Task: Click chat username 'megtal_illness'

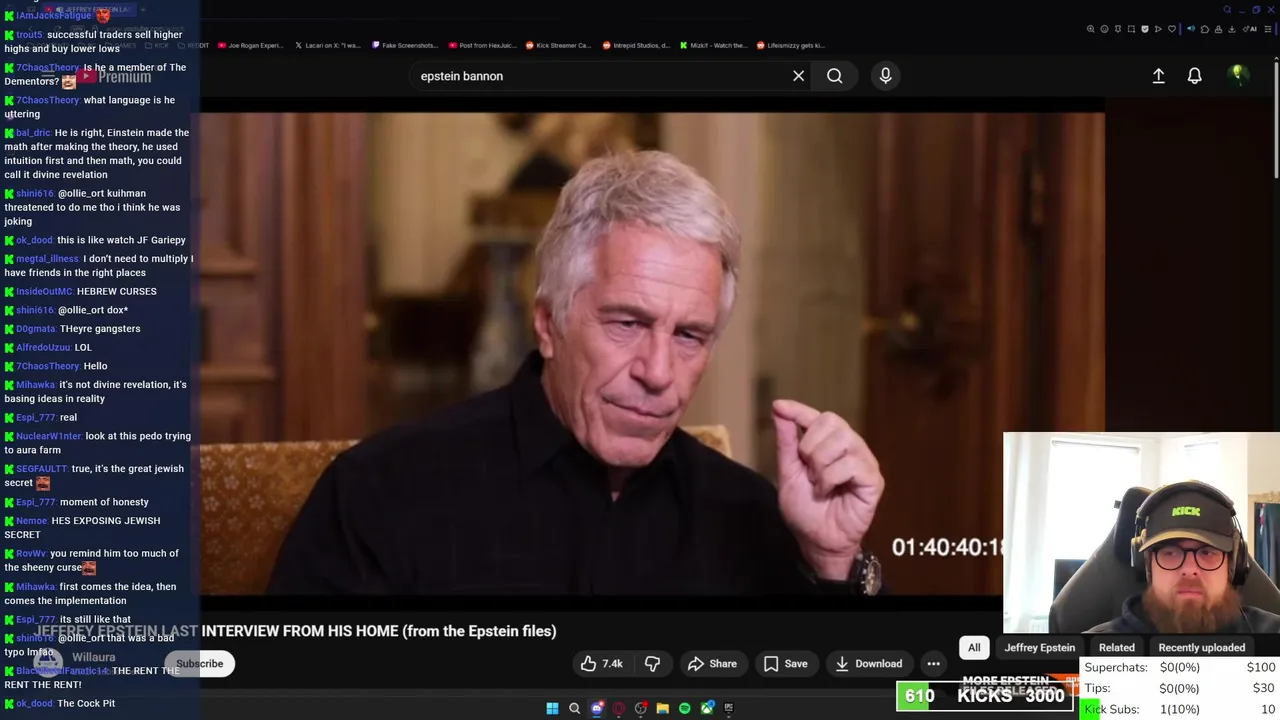Action: click(47, 258)
